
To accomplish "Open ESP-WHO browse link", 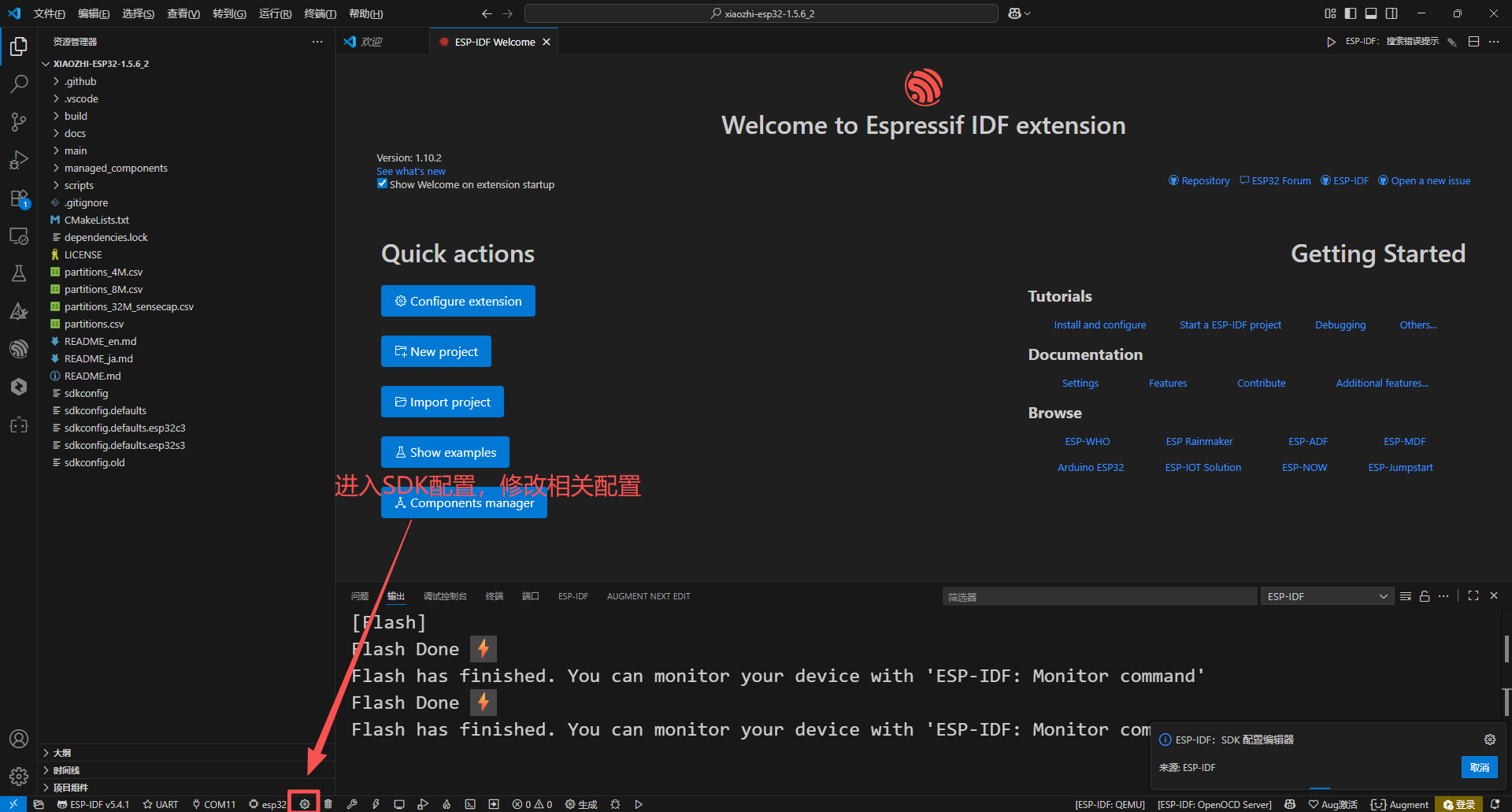I will coord(1088,441).
